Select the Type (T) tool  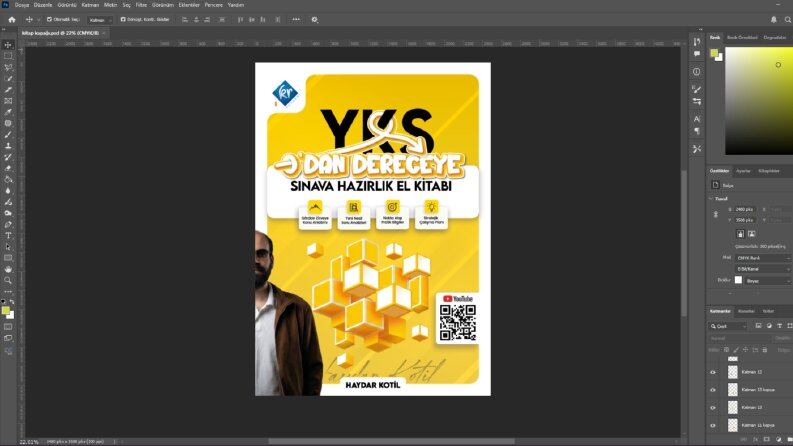click(8, 236)
